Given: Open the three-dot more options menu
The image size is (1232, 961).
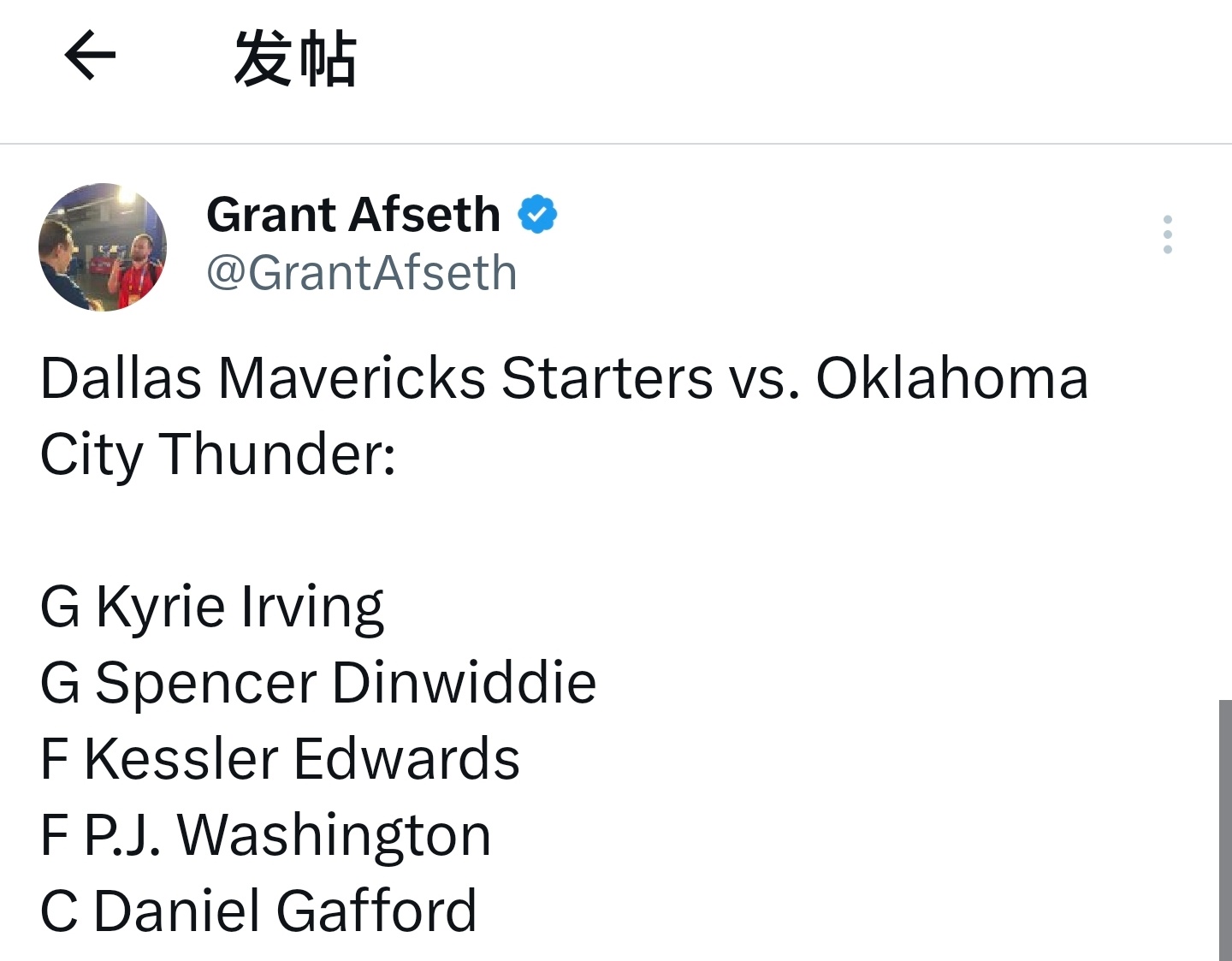Looking at the screenshot, I should click(1168, 234).
